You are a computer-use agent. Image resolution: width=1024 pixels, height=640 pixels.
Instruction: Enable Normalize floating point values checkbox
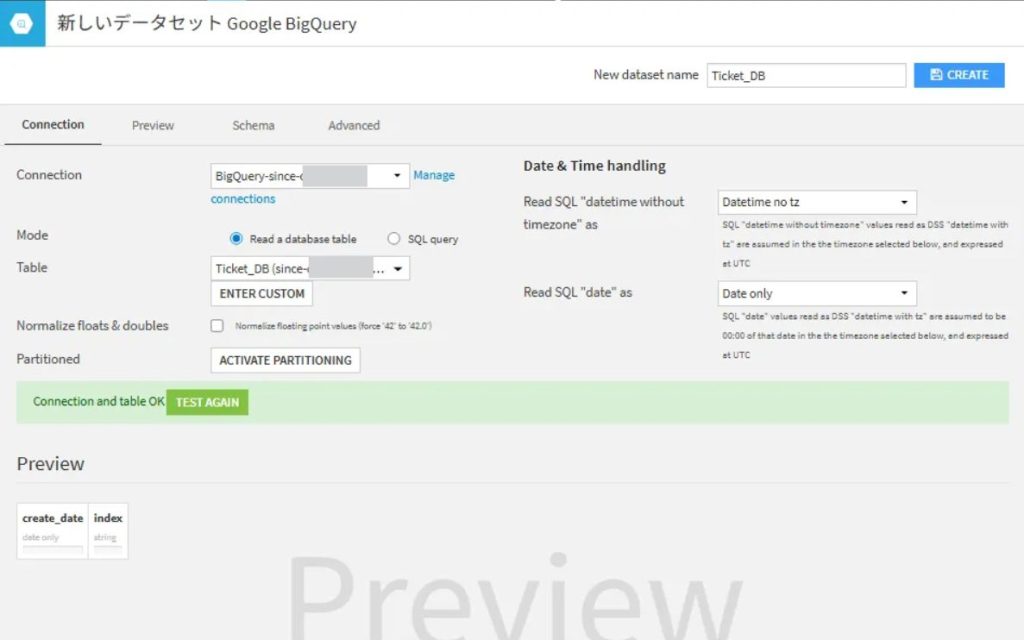tap(217, 326)
